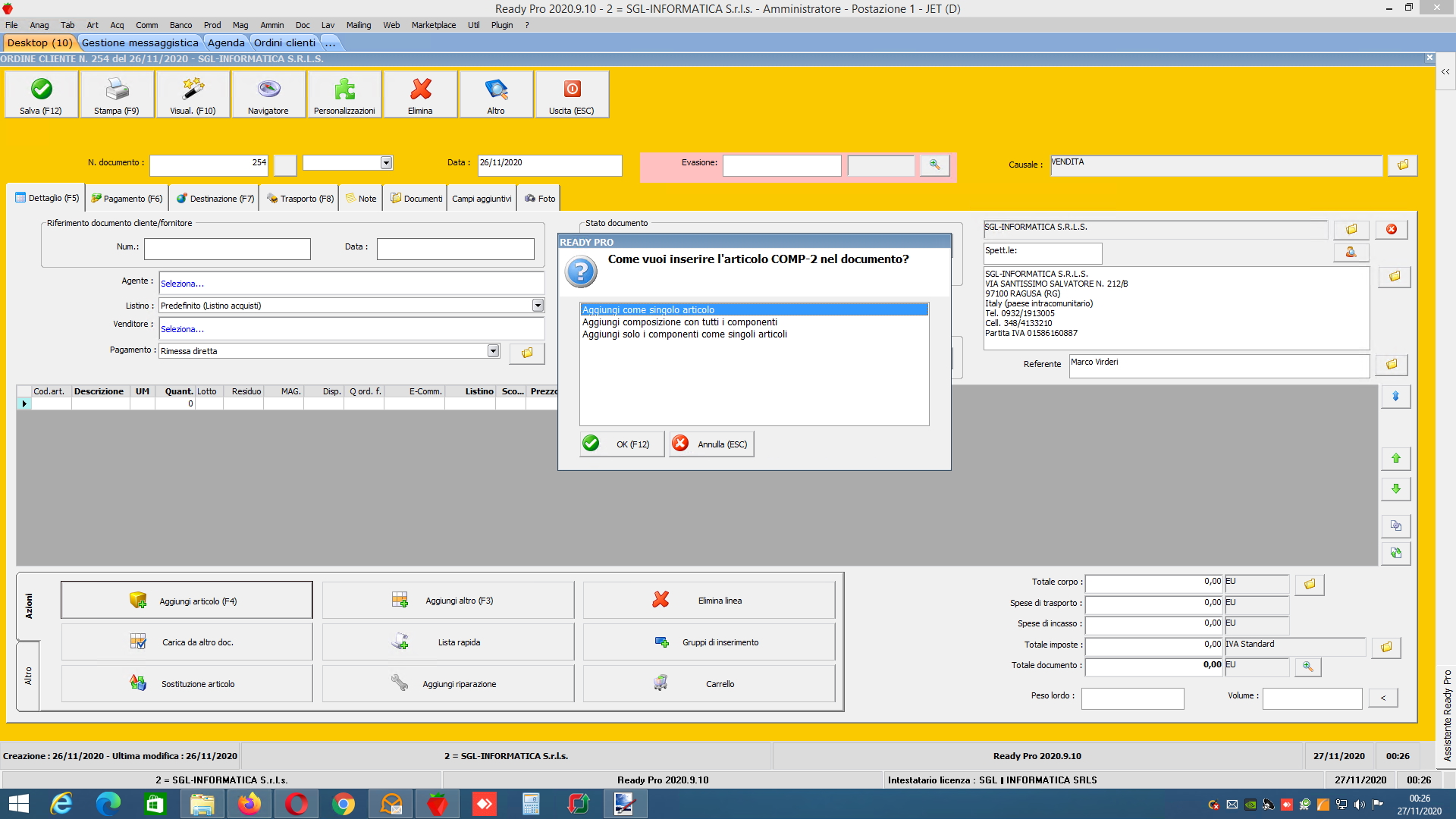Click Totale documento magnifier icon
The image size is (1456, 819).
[1307, 667]
